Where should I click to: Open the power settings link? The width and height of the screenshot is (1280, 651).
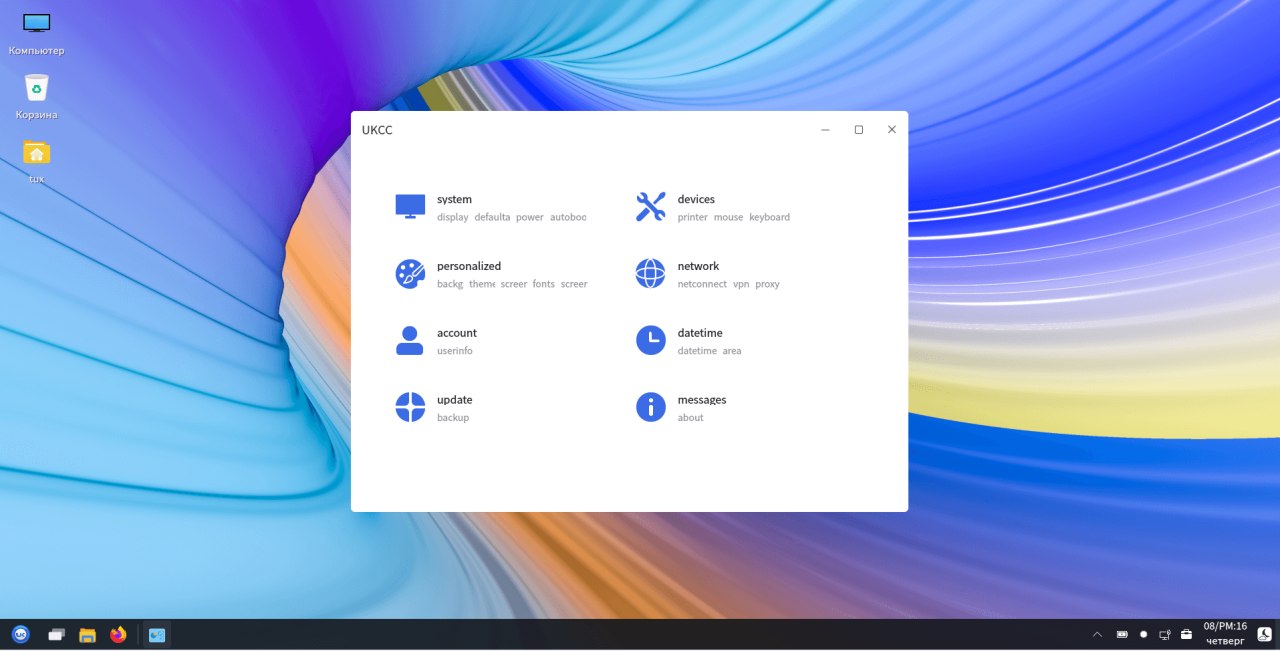(530, 217)
